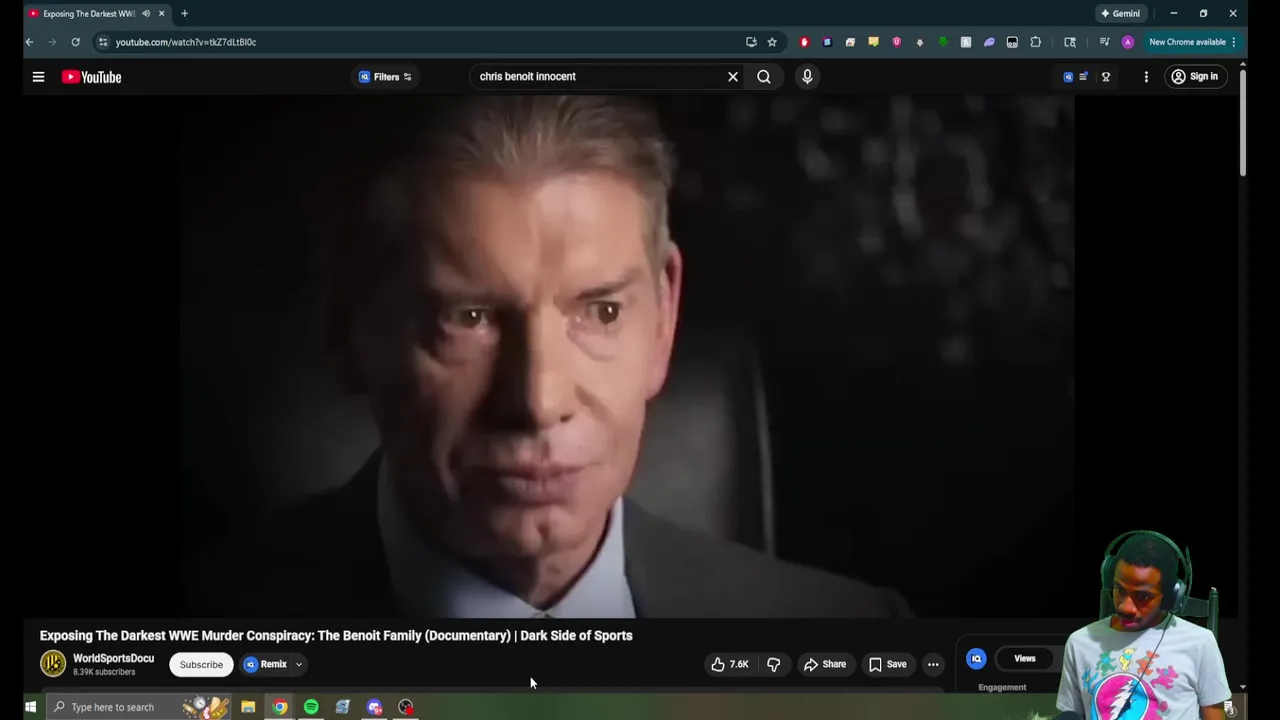
Task: Click 'New Chrome available' update button
Action: coord(1192,42)
